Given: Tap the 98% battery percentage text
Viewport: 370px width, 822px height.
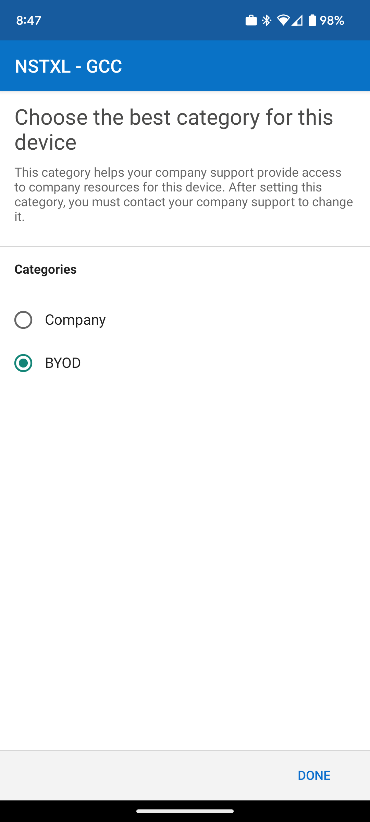Looking at the screenshot, I should [332, 20].
